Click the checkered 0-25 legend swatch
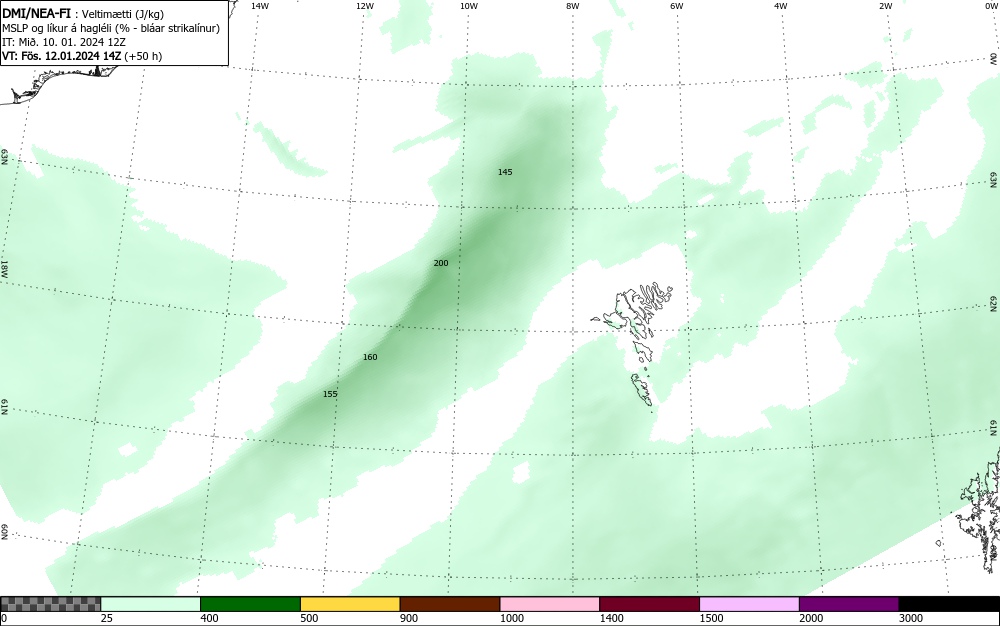 [x=50, y=604]
